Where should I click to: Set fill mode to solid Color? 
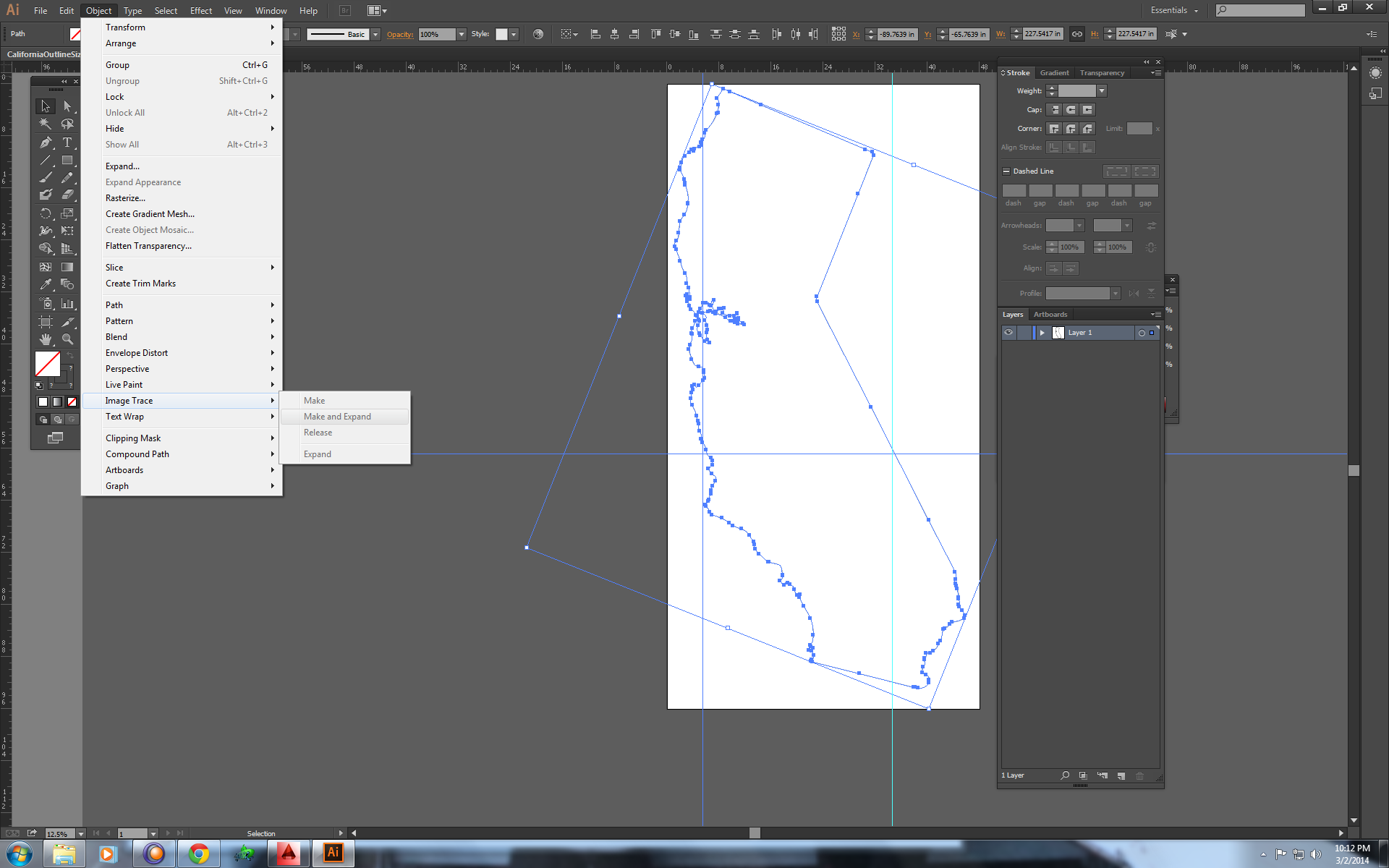43,401
